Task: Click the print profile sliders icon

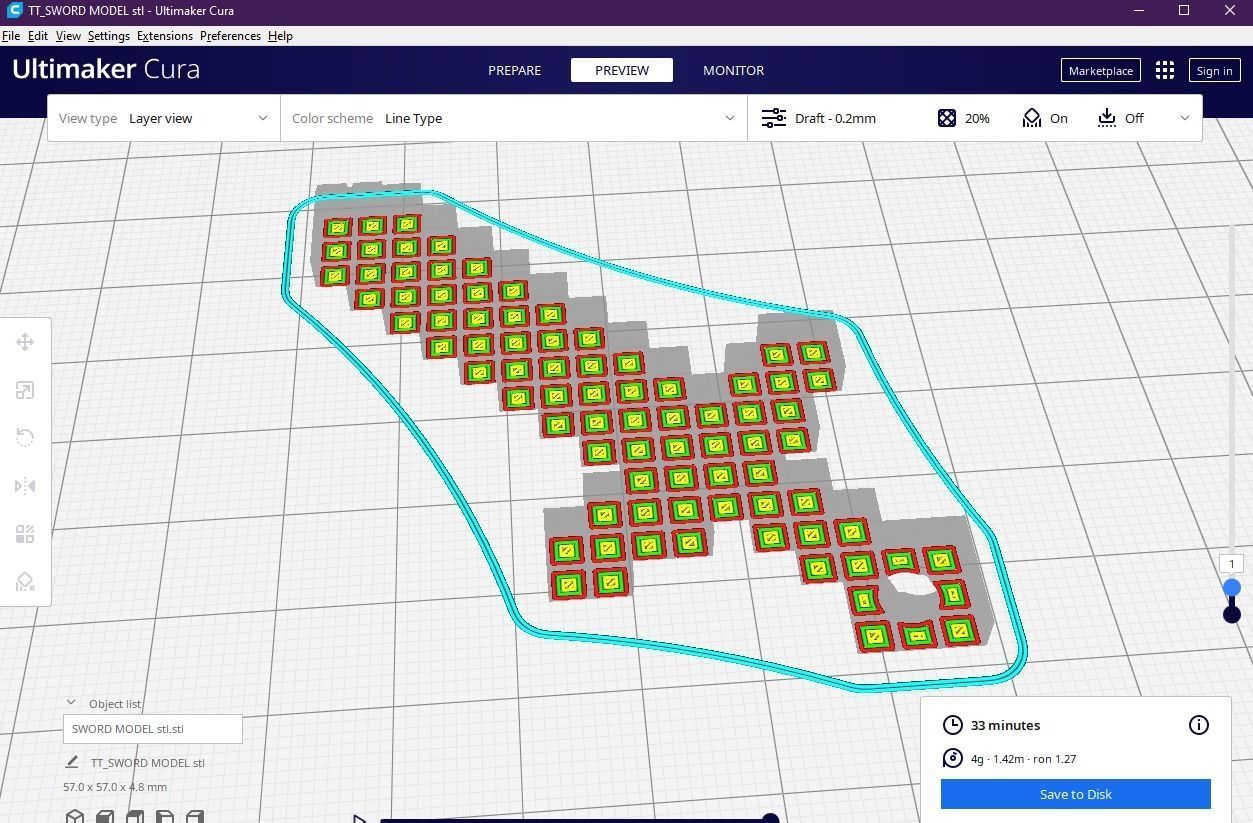Action: click(x=774, y=118)
